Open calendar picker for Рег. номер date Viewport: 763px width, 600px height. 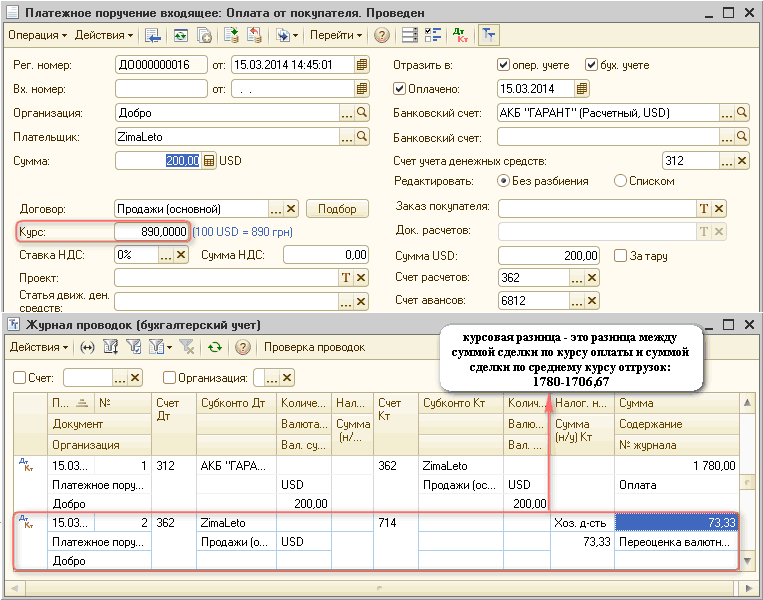click(x=360, y=65)
